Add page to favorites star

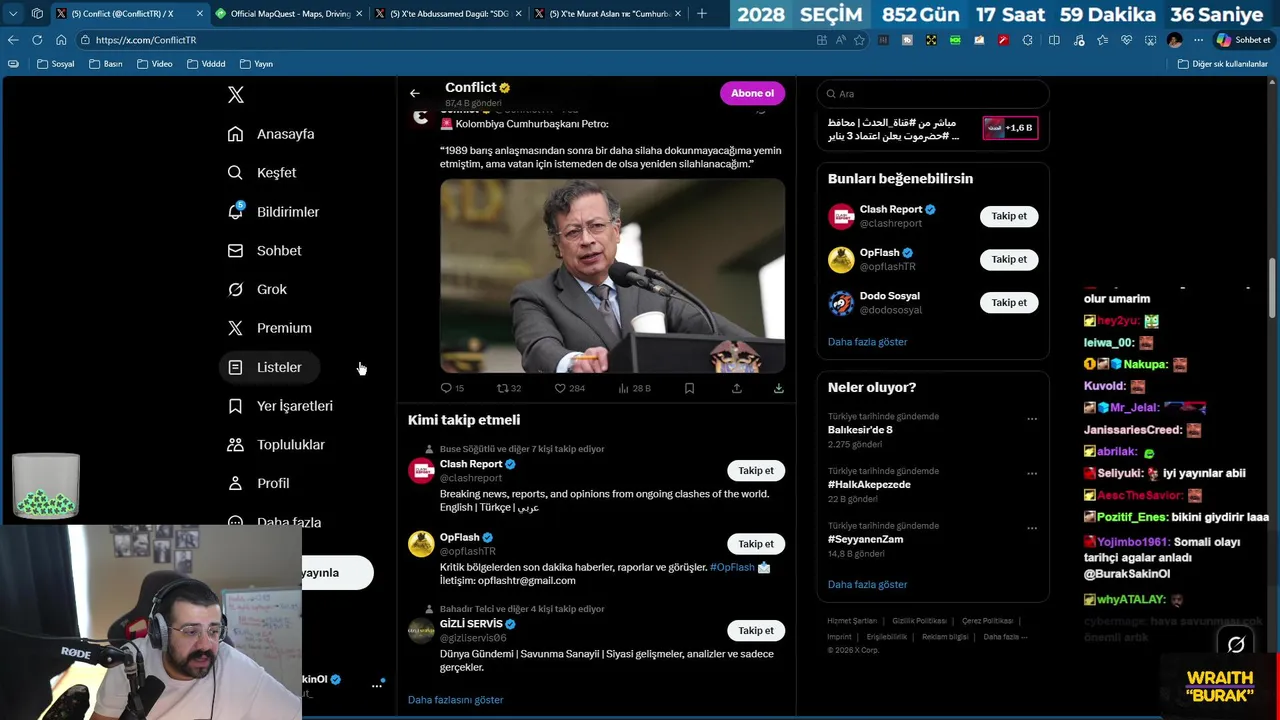(859, 40)
